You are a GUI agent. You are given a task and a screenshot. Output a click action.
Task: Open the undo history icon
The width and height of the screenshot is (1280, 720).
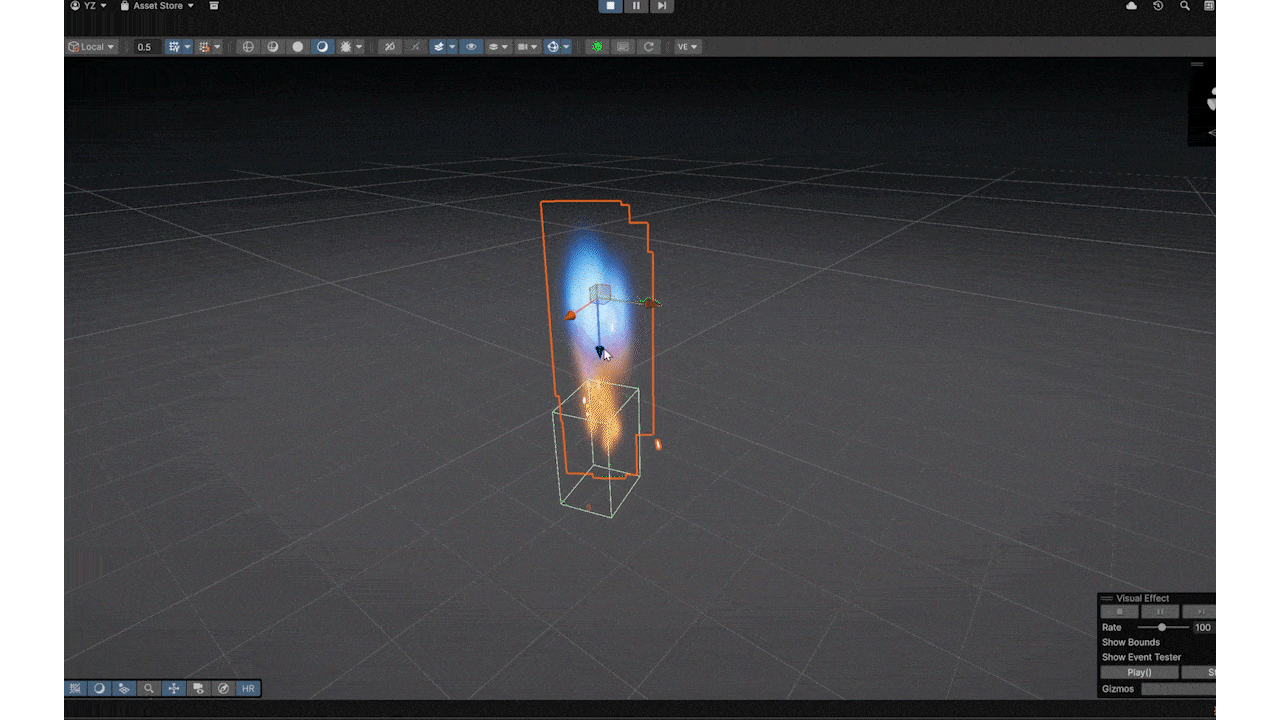(1158, 6)
